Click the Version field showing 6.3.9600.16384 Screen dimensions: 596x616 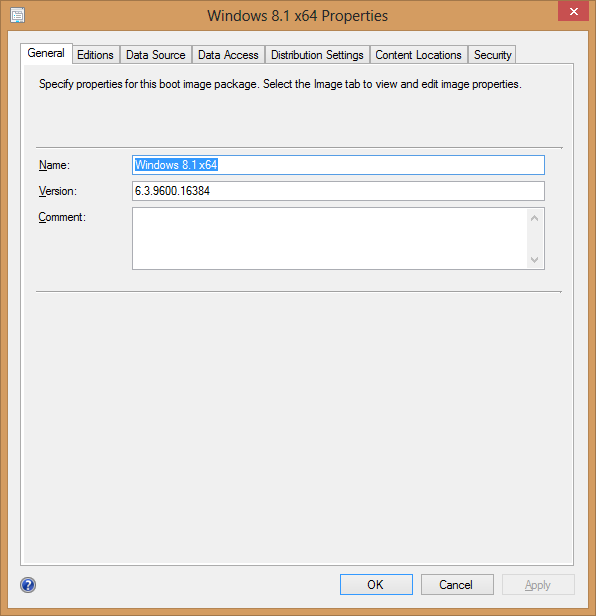(338, 191)
